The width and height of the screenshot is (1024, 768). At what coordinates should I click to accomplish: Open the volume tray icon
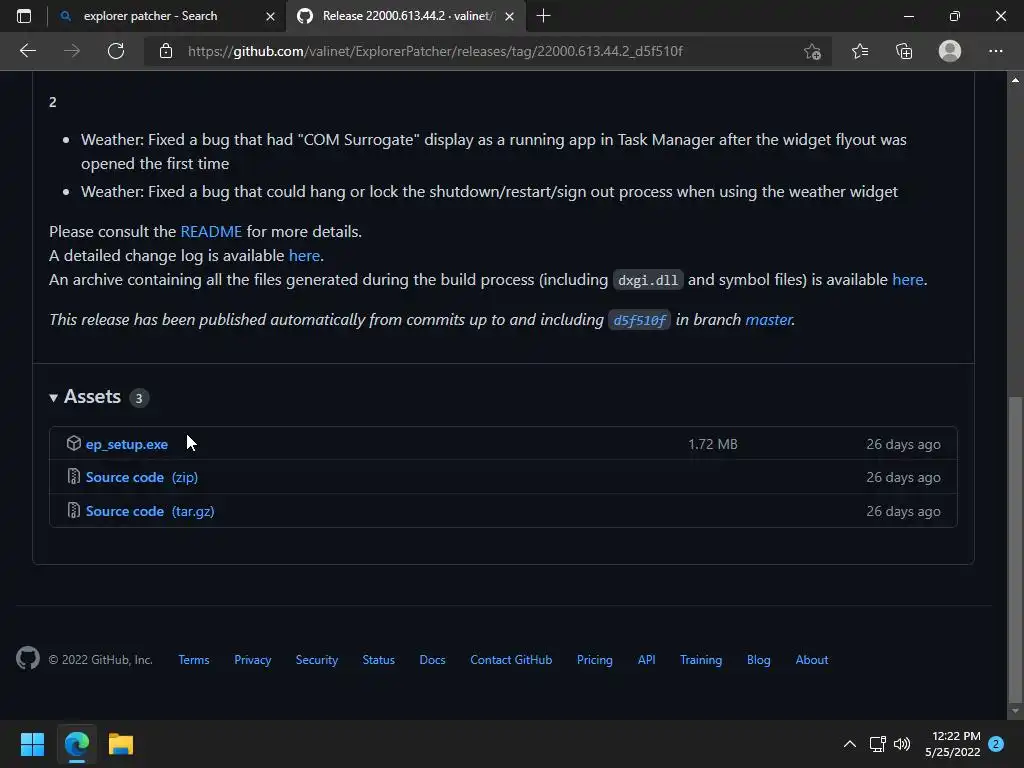pyautogui.click(x=902, y=744)
